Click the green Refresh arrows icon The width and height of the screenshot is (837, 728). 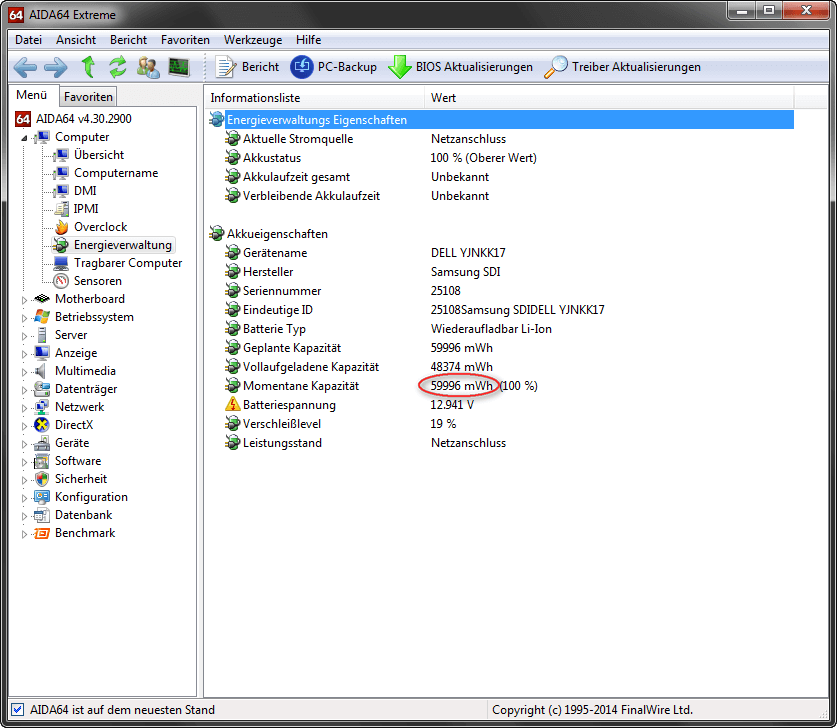[x=117, y=67]
